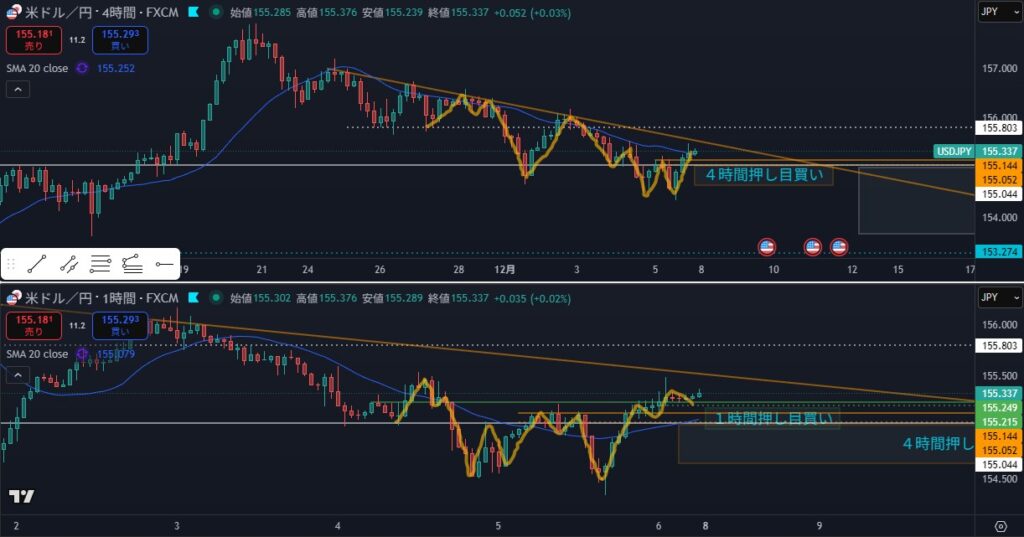
Task: Toggle market status dot in 4-hour chart
Action: coord(193,13)
